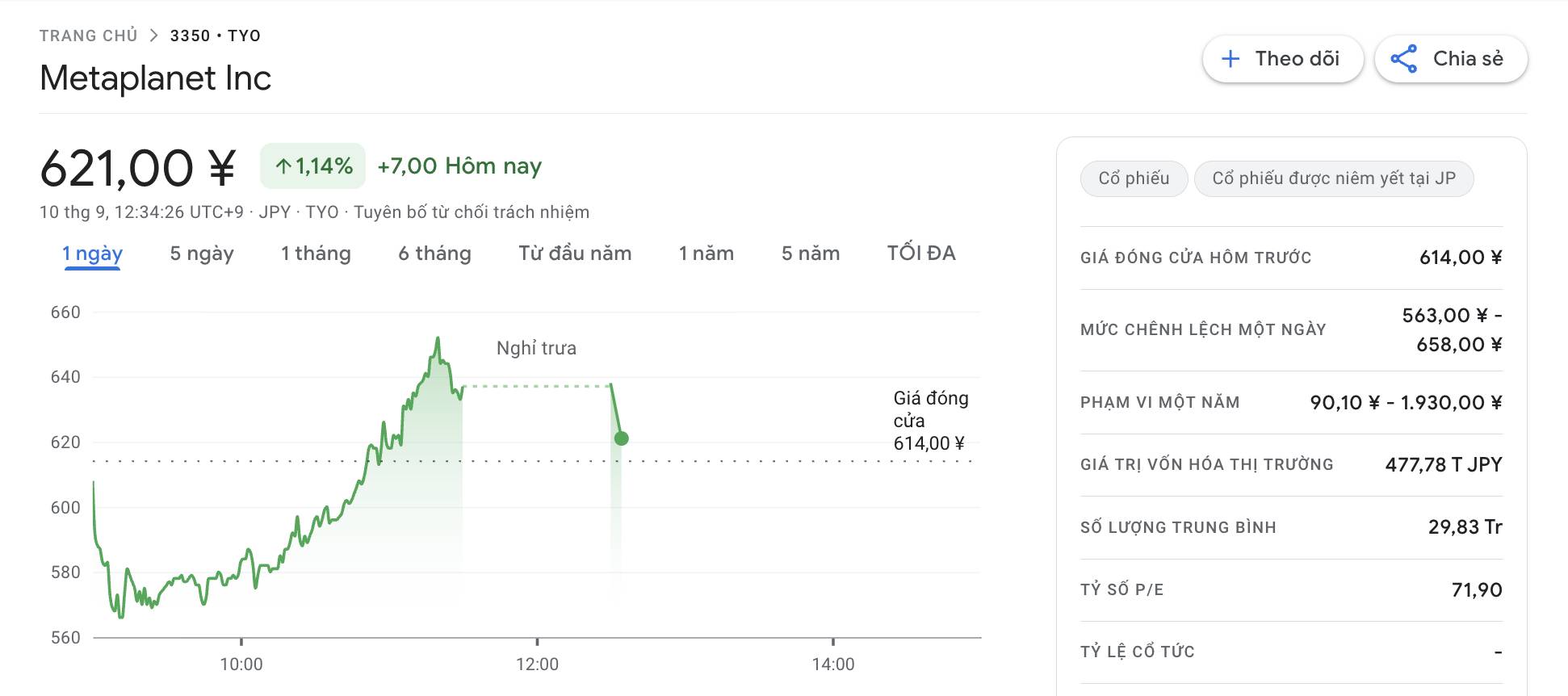Viewport: 1568px width, 696px height.
Task: Click the 563,00 ¥ - 658,00 ¥ day range value
Action: click(x=1453, y=329)
